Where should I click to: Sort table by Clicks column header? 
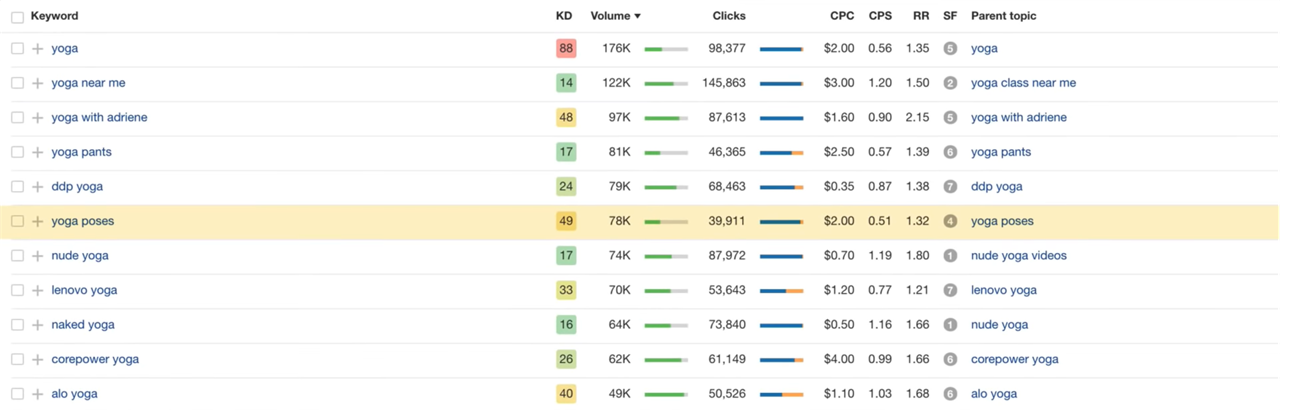(x=728, y=16)
